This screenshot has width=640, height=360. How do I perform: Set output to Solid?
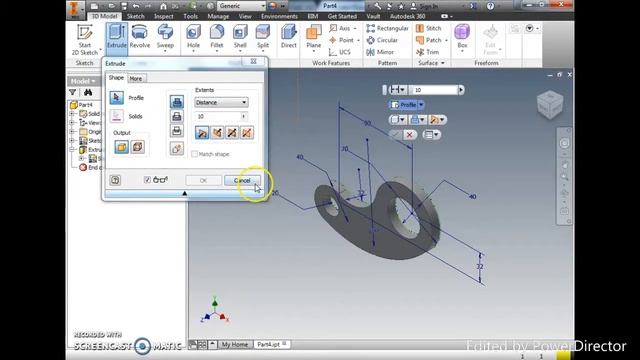coord(121,147)
